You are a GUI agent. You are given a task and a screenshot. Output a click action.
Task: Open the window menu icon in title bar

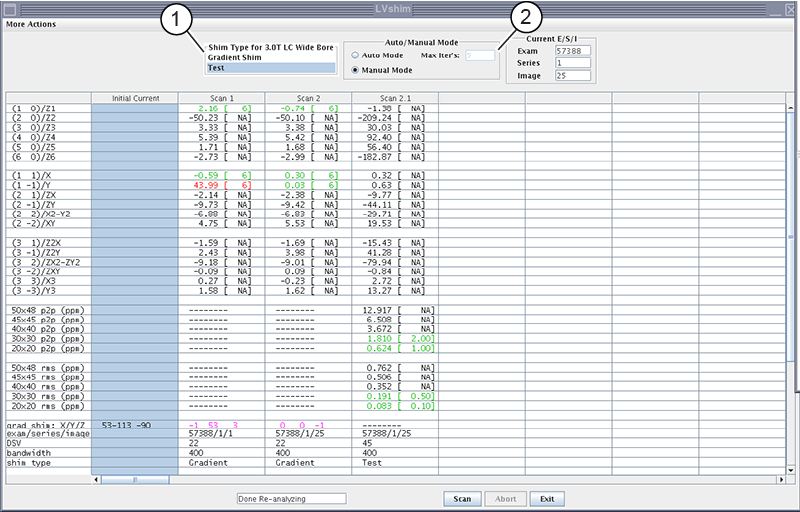8,8
